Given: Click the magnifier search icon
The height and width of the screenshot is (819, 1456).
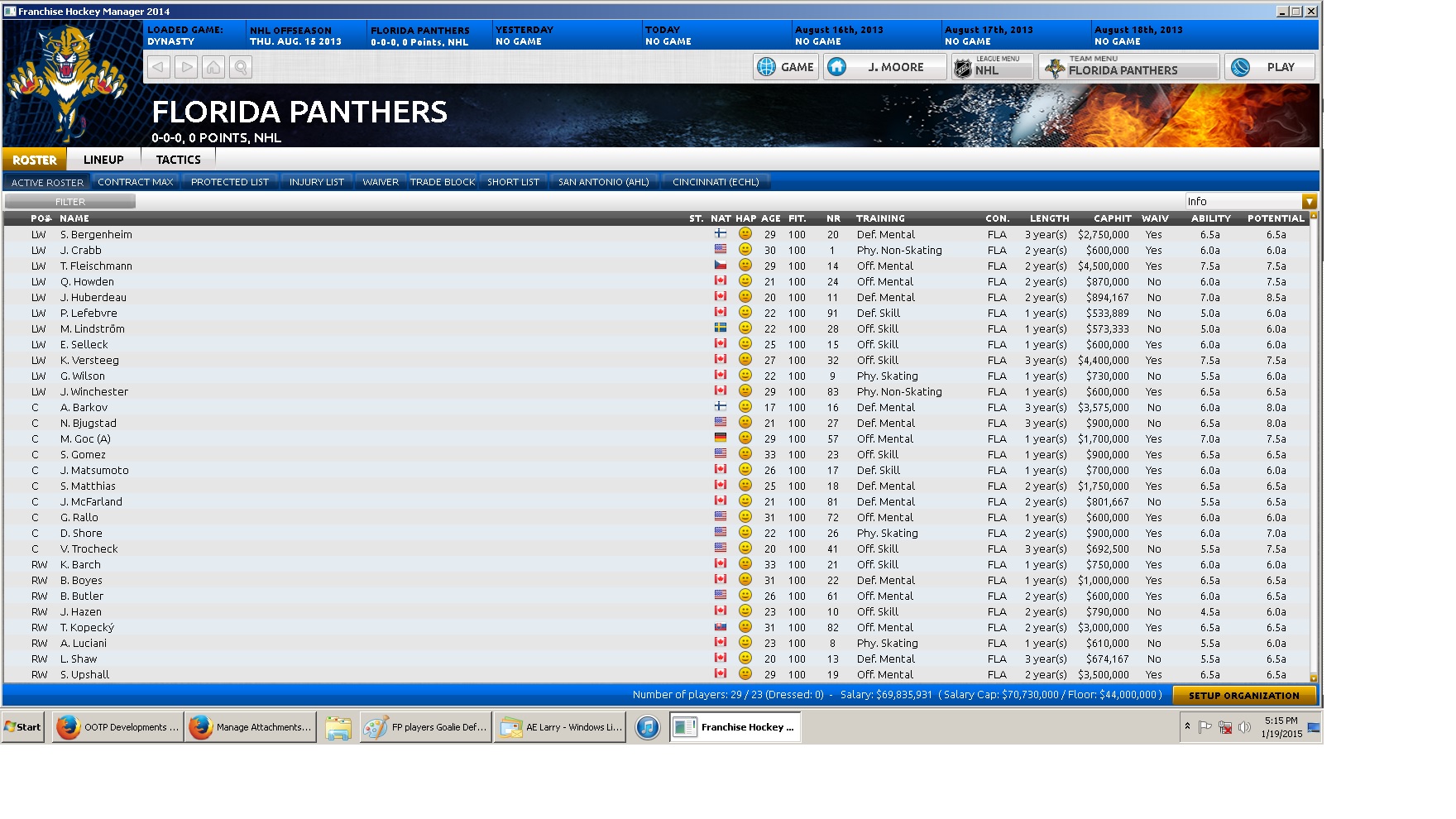Looking at the screenshot, I should (241, 67).
